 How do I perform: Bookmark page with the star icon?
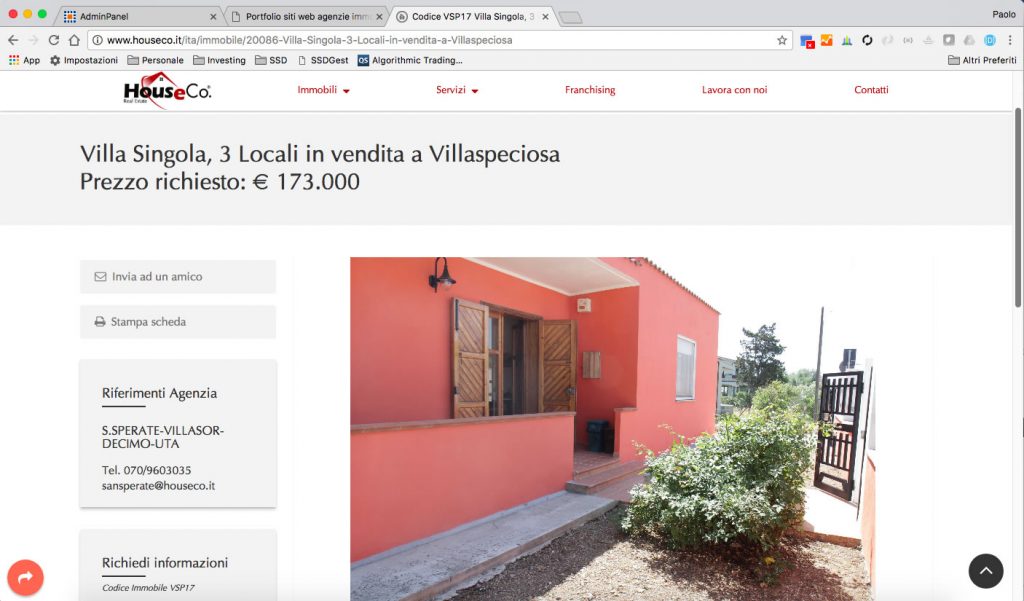[x=782, y=41]
